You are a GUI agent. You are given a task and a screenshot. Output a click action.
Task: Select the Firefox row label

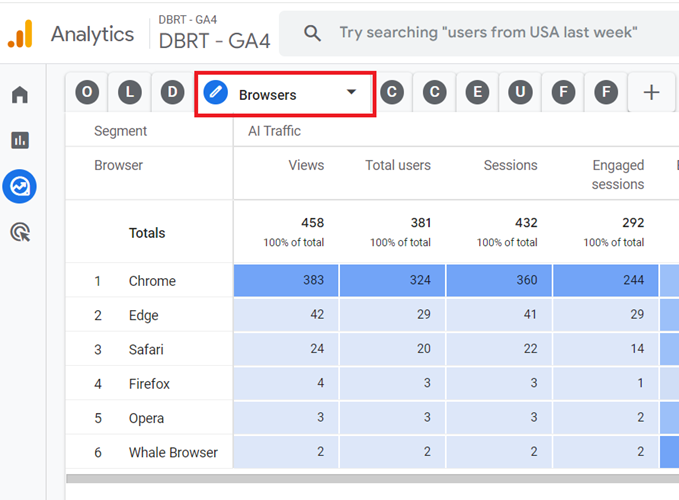pyautogui.click(x=149, y=384)
